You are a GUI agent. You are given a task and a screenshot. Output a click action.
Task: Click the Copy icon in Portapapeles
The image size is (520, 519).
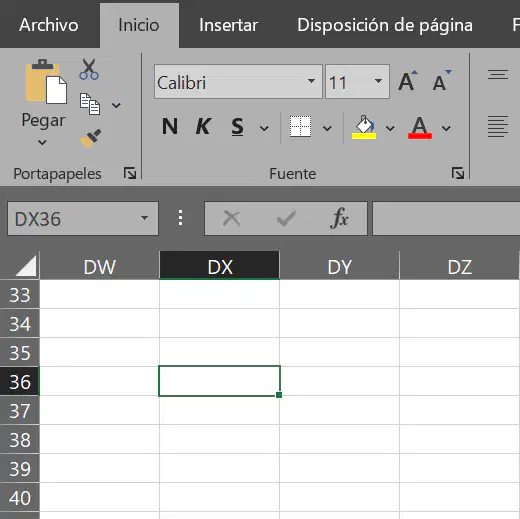(90, 104)
